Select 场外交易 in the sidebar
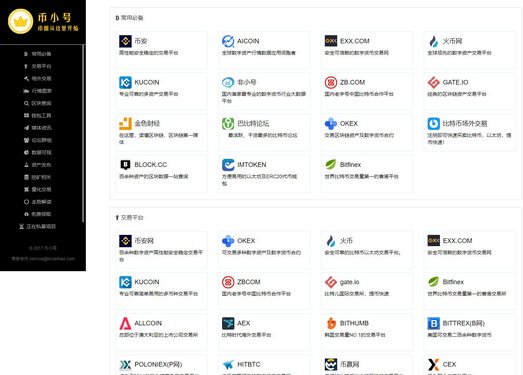This screenshot has width=523, height=375. (37, 78)
